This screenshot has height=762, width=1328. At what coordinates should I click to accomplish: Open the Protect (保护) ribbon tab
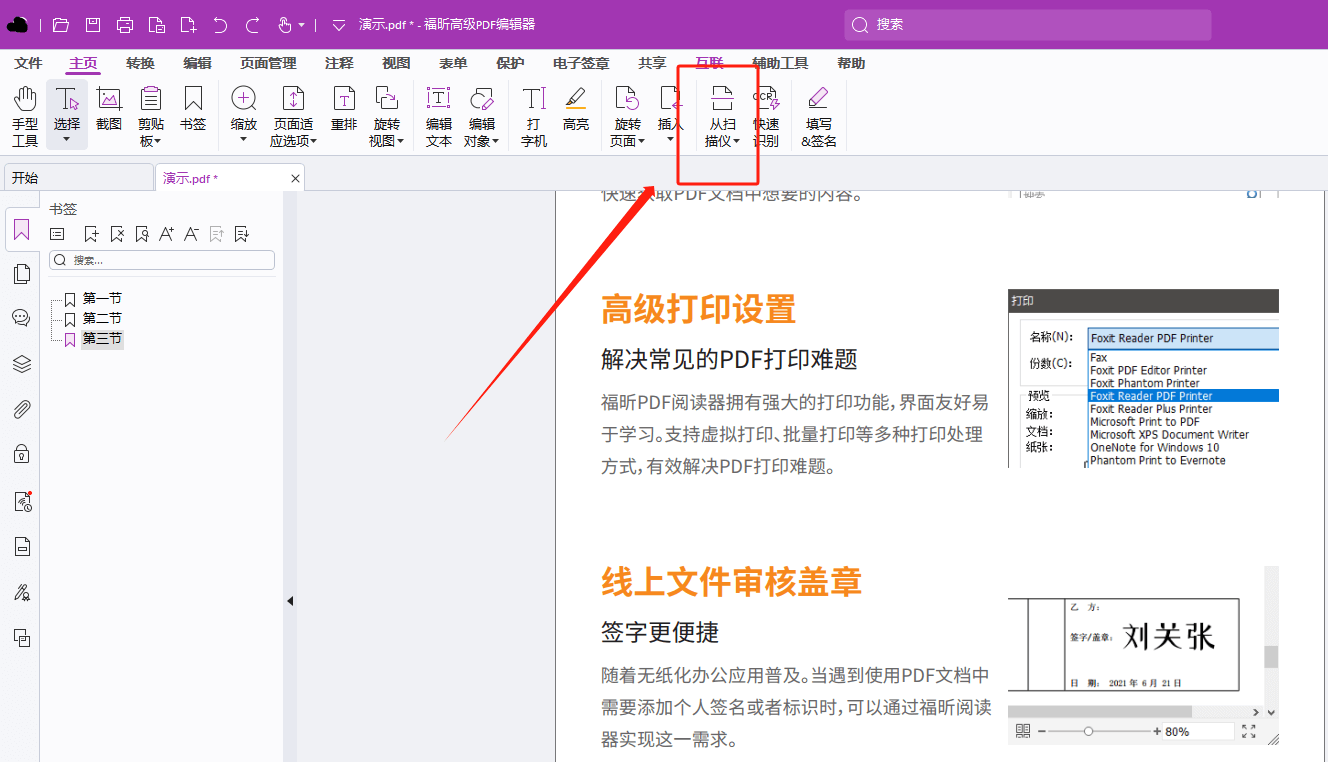point(510,63)
